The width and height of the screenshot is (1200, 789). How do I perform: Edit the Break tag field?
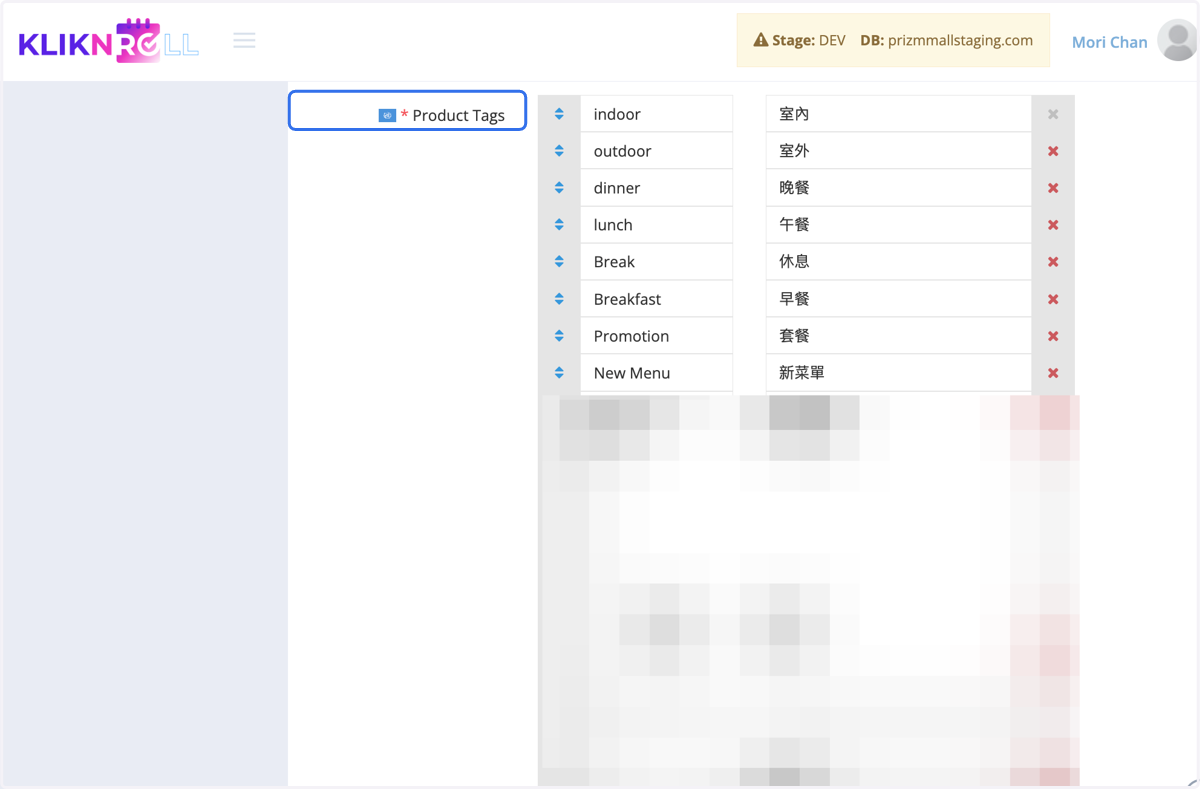656,262
